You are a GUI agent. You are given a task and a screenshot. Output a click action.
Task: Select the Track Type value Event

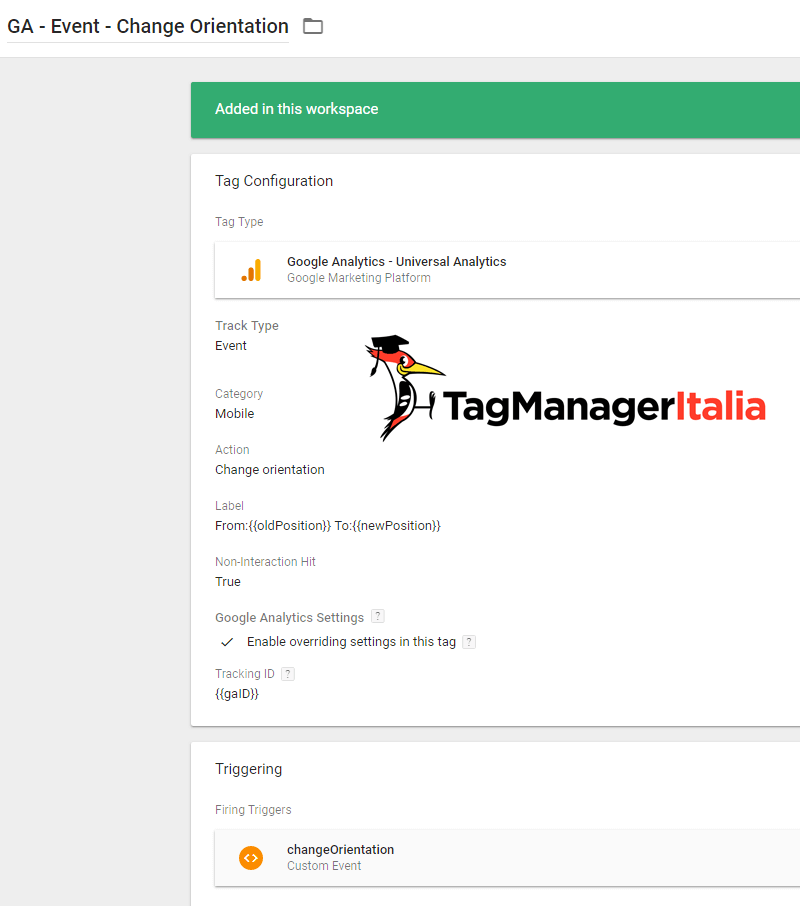pos(230,346)
